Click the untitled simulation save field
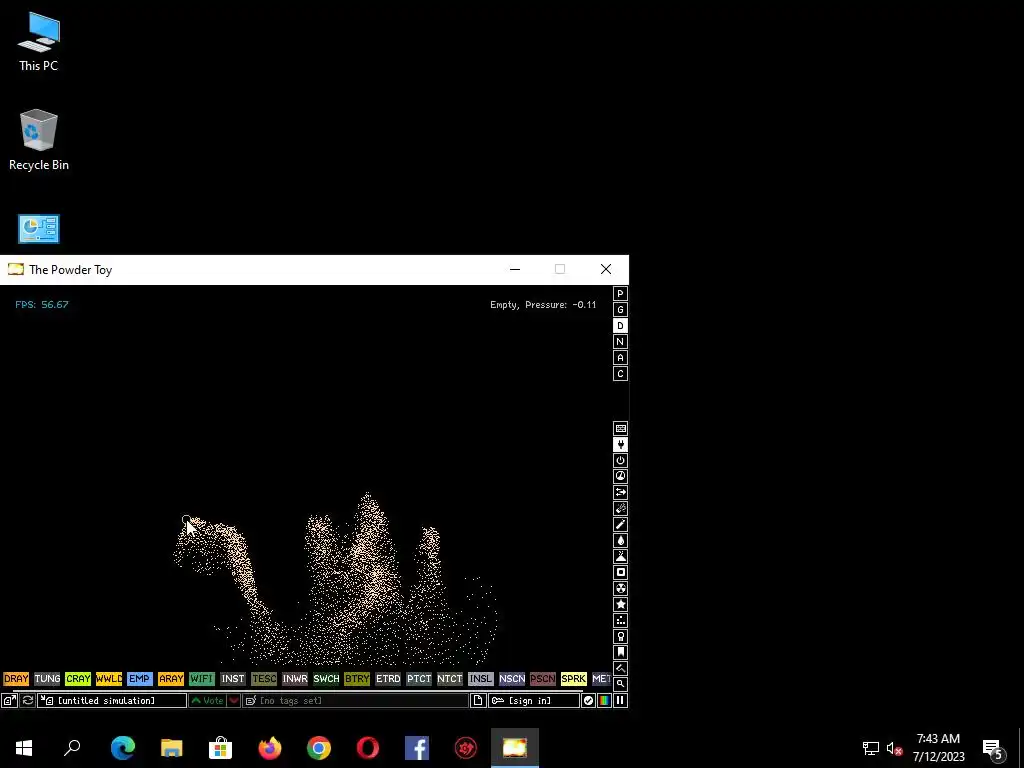The width and height of the screenshot is (1024, 768). tap(112, 701)
